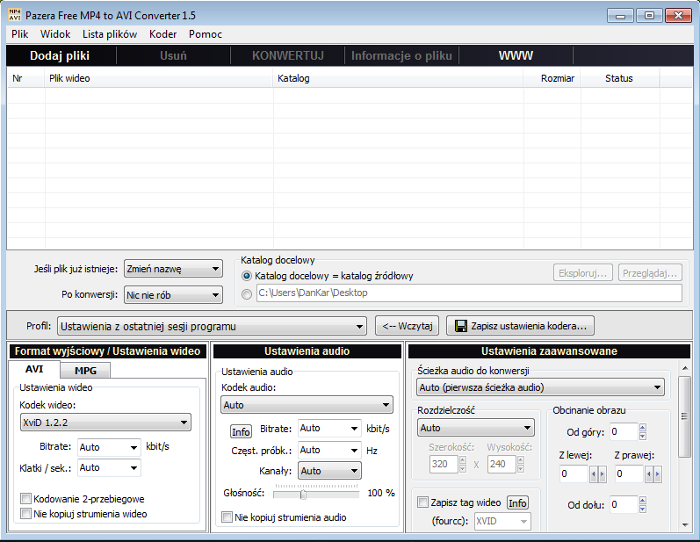The width and height of the screenshot is (700, 542).
Task: Toggle Zapisz tag wideo checkbox
Action: [423, 502]
